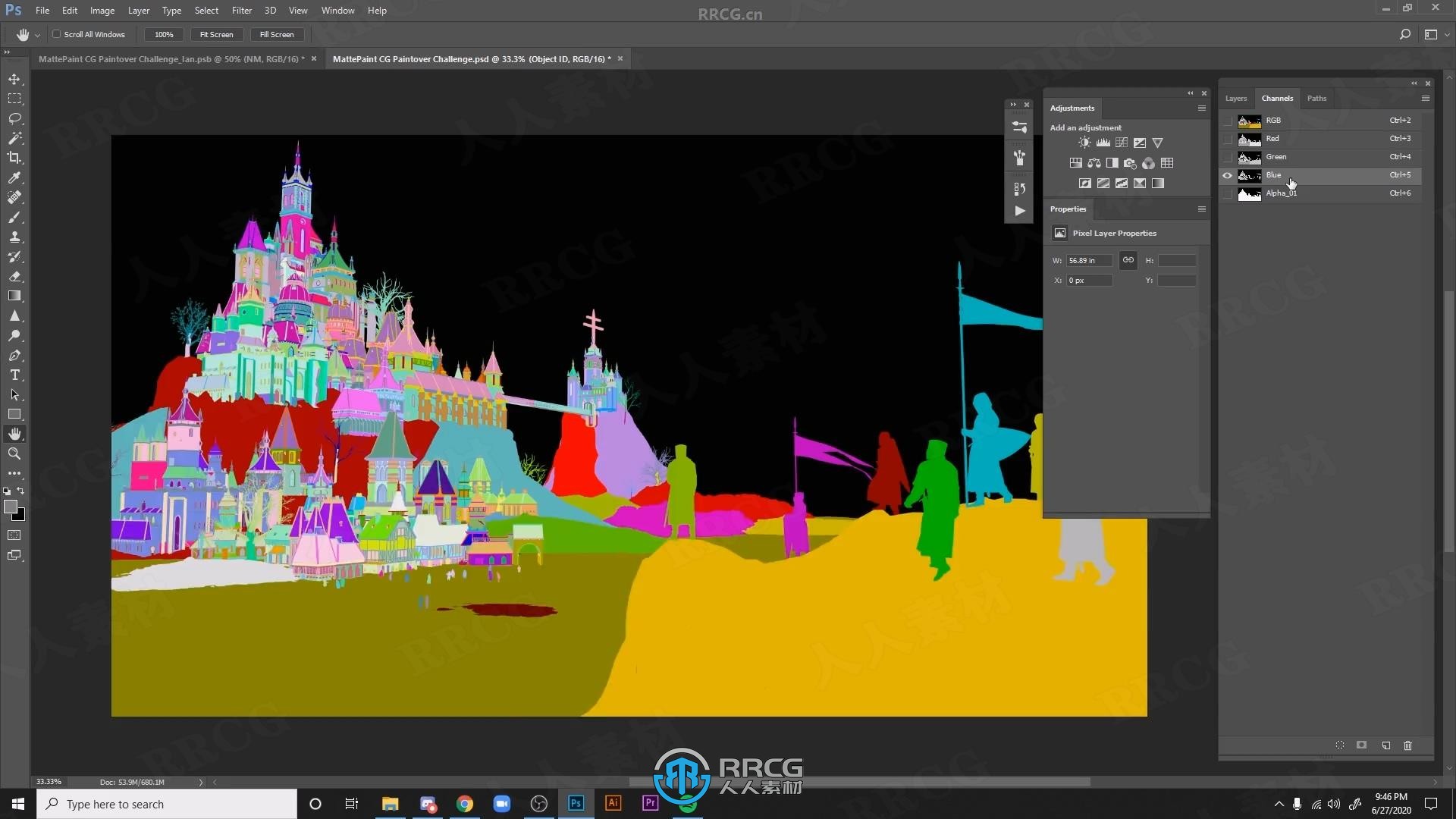The width and height of the screenshot is (1456, 819).
Task: Toggle RGB channel visibility
Action: (x=1227, y=120)
